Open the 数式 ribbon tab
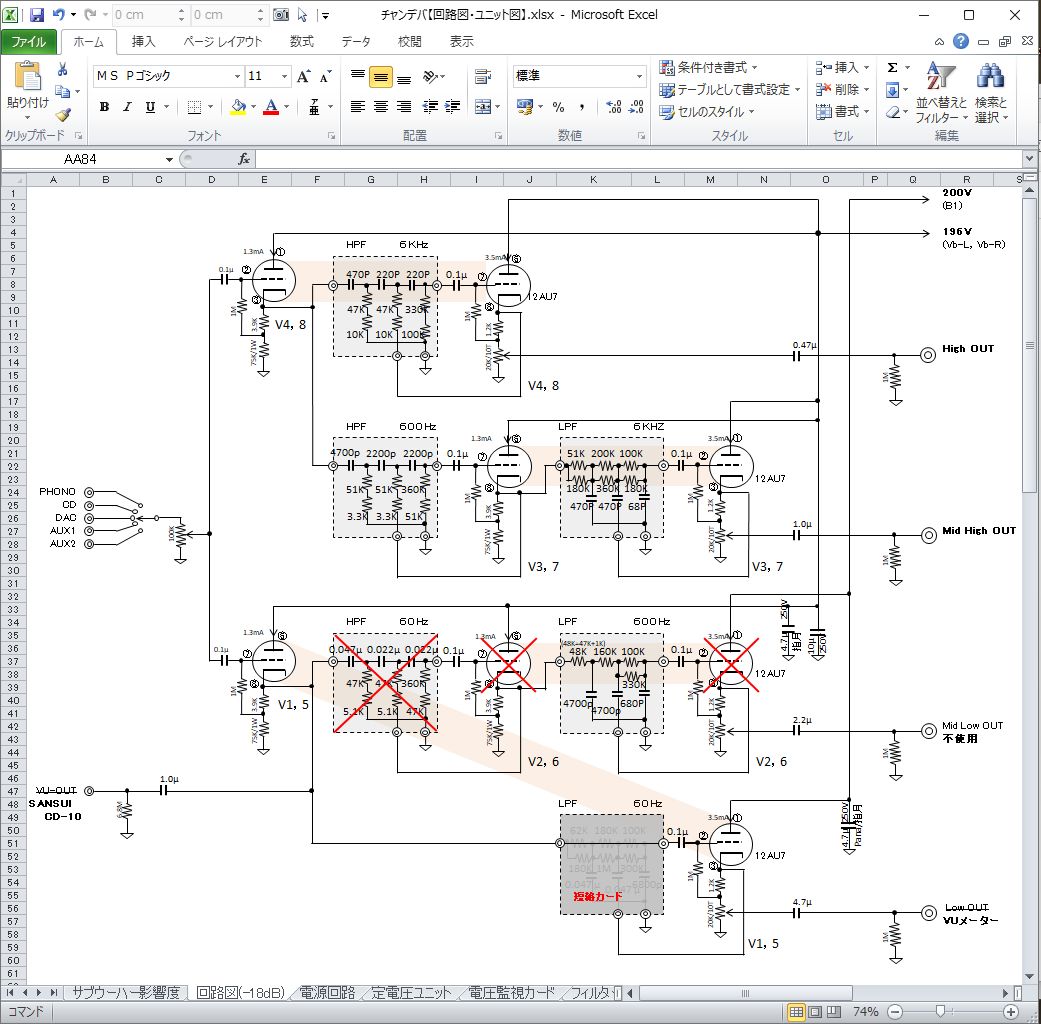The width and height of the screenshot is (1041, 1024). (x=301, y=41)
